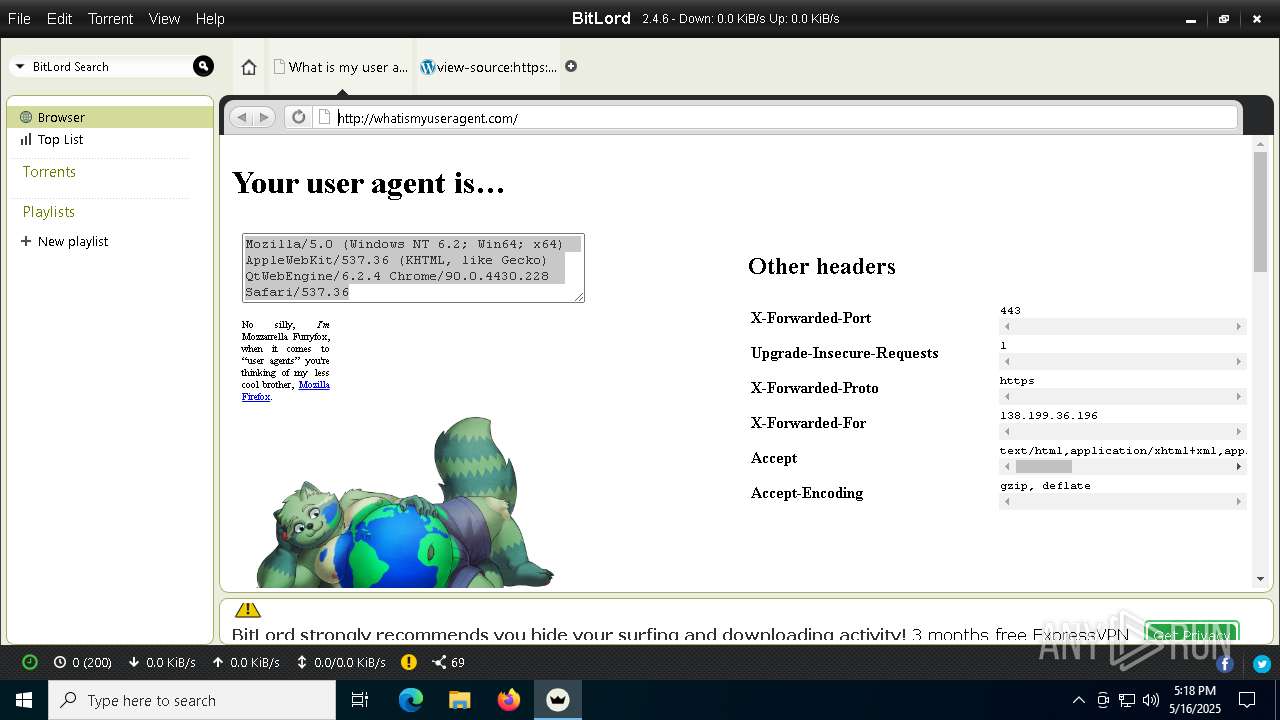Launch Firefox from taskbar
Image resolution: width=1280 pixels, height=720 pixels.
tap(509, 700)
